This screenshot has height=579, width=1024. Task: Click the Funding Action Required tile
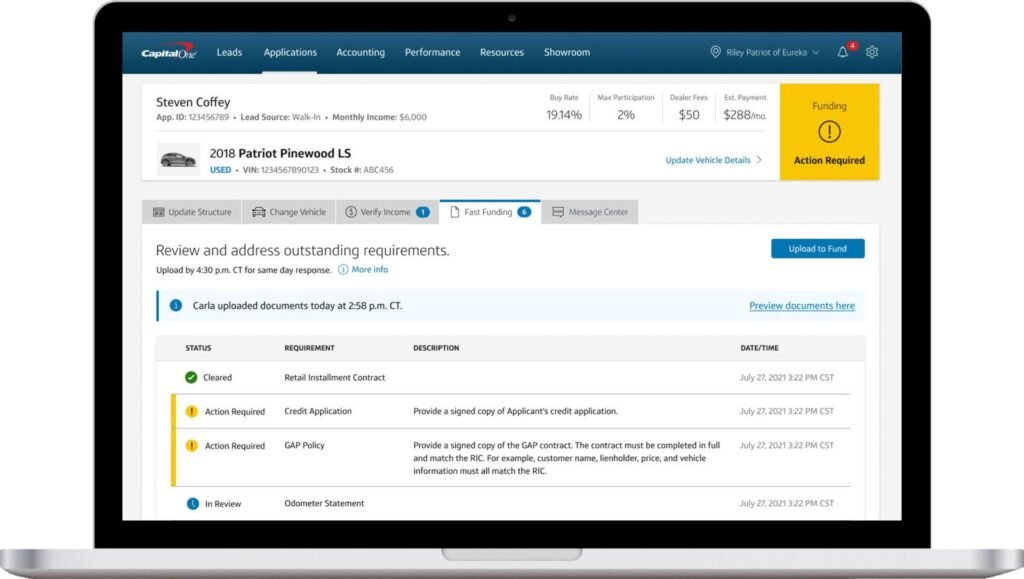tap(829, 132)
